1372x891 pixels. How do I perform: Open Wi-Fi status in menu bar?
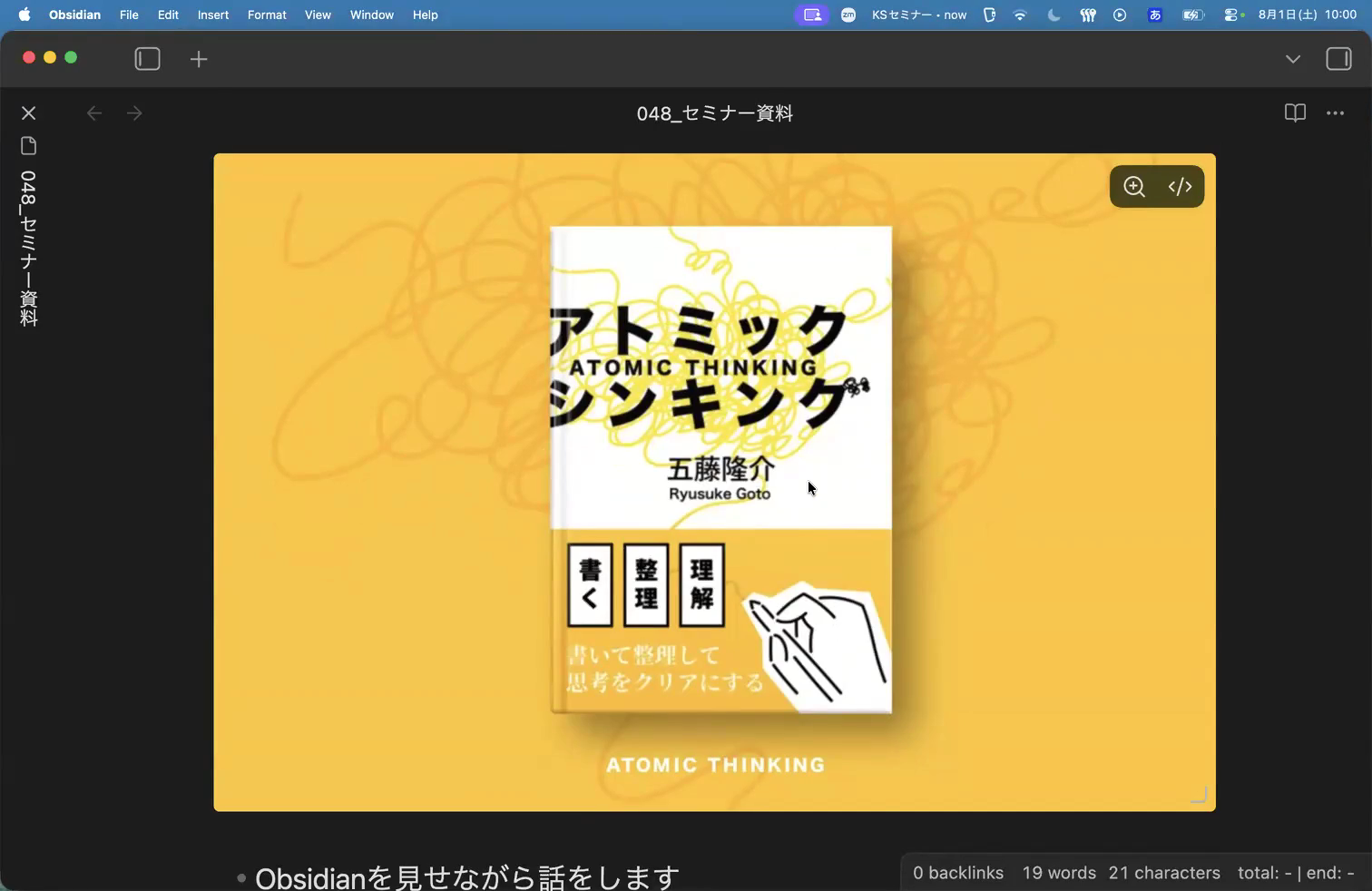1021,15
